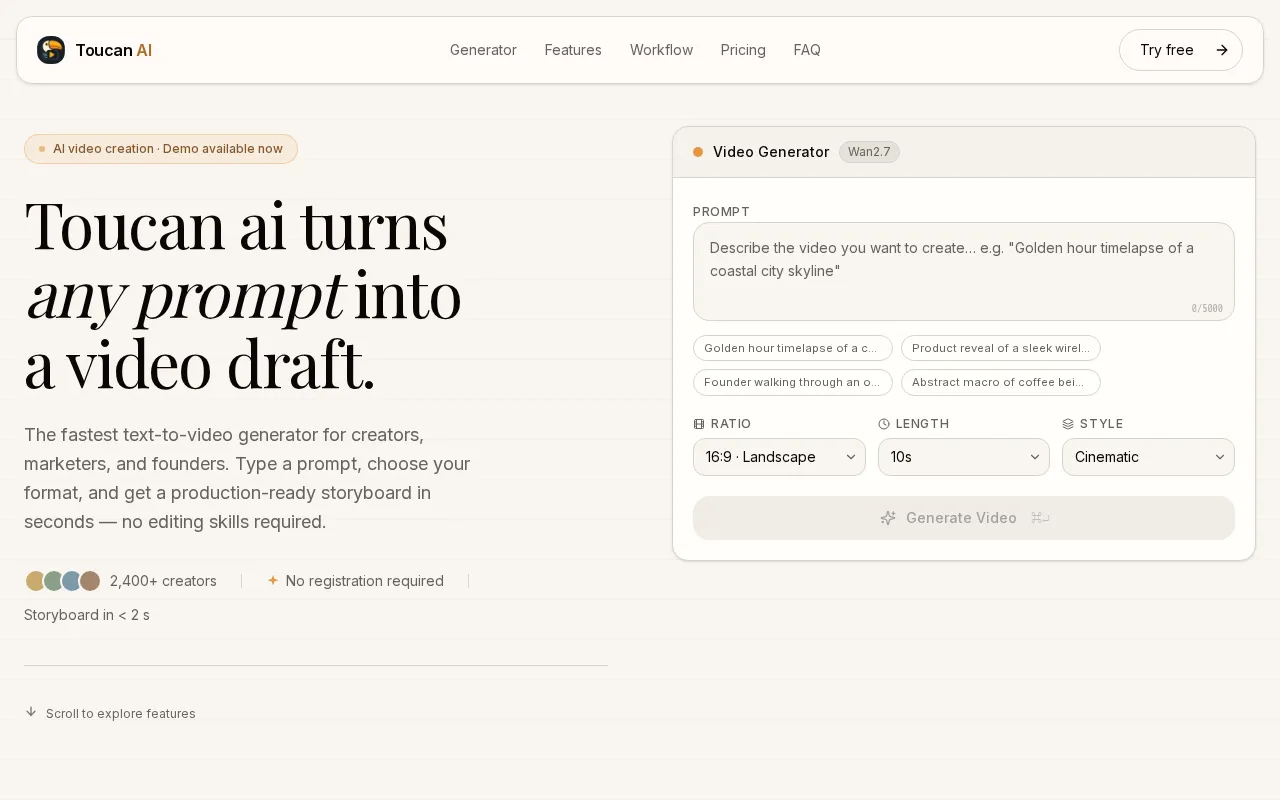Click the PROMPT field label
The height and width of the screenshot is (800, 1280).
click(721, 212)
